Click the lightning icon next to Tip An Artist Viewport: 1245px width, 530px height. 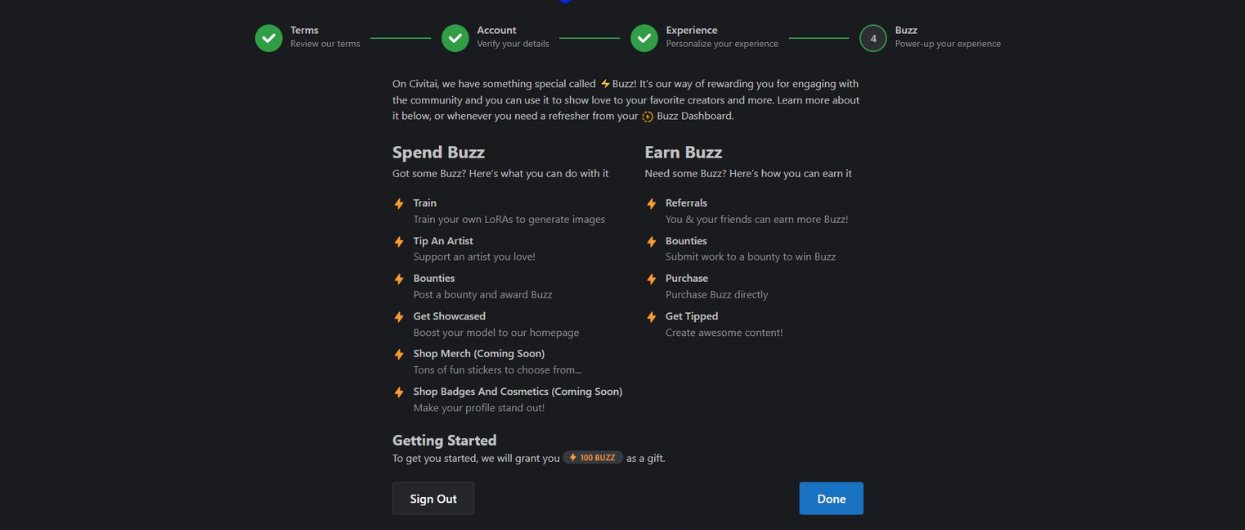[x=399, y=242]
